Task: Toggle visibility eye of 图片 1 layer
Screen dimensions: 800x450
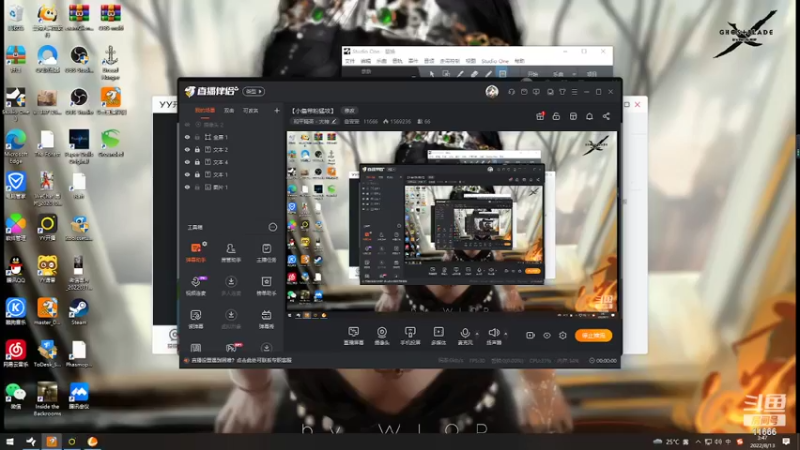Action: [187, 187]
